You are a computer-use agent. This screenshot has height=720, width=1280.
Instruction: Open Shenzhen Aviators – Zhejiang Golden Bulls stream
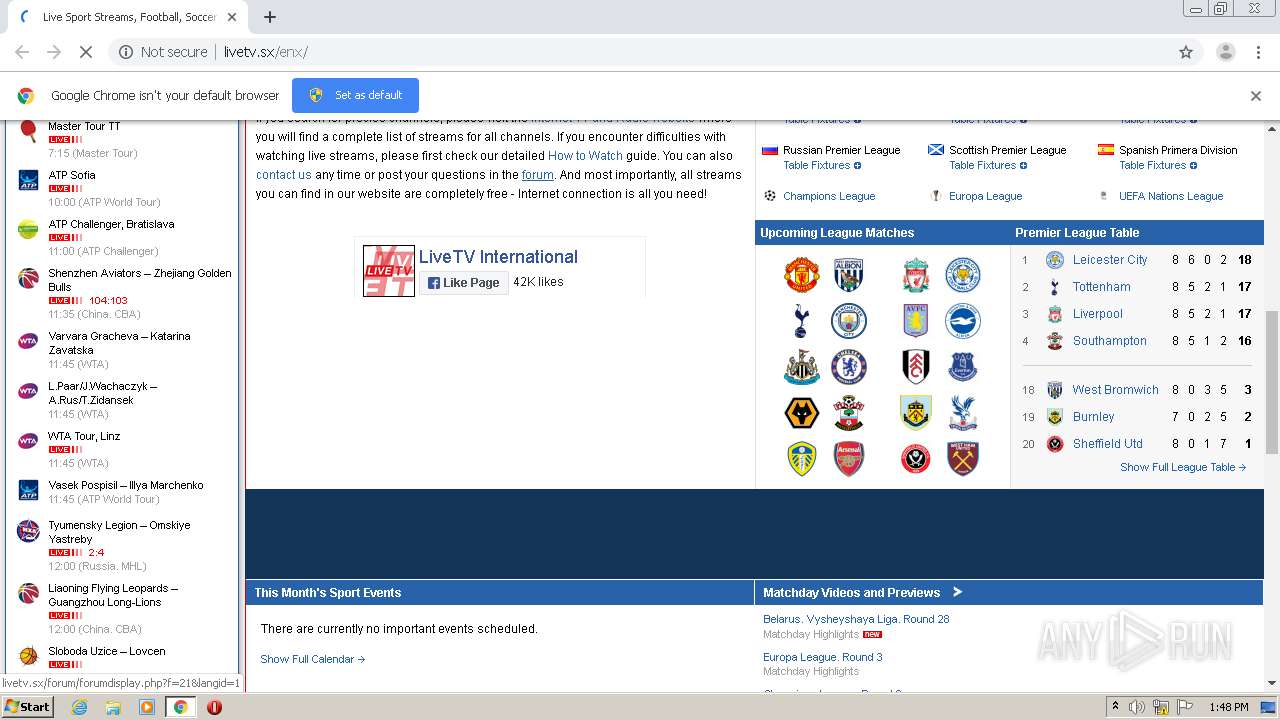point(140,280)
